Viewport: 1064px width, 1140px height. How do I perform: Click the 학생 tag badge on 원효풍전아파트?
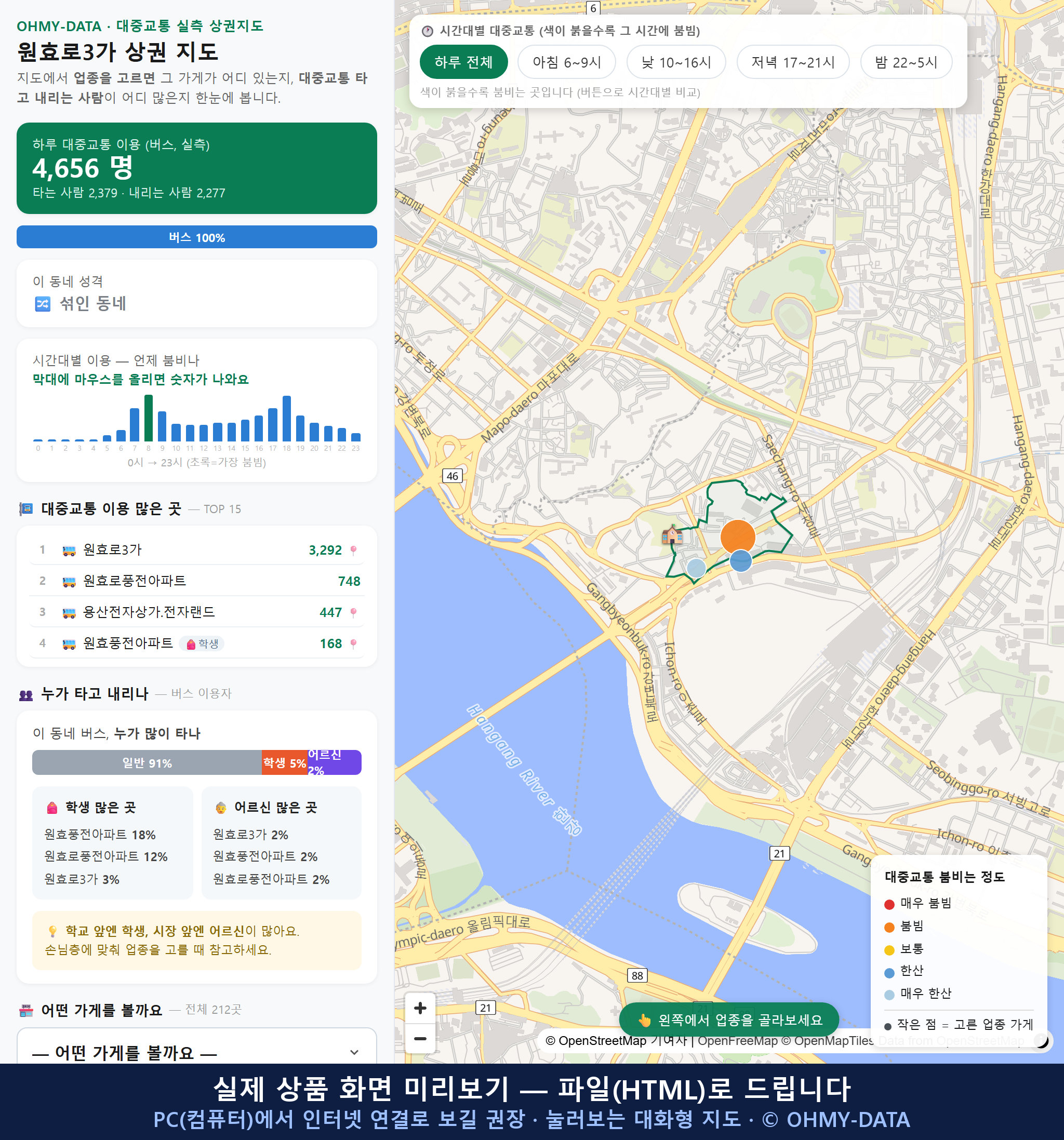202,644
